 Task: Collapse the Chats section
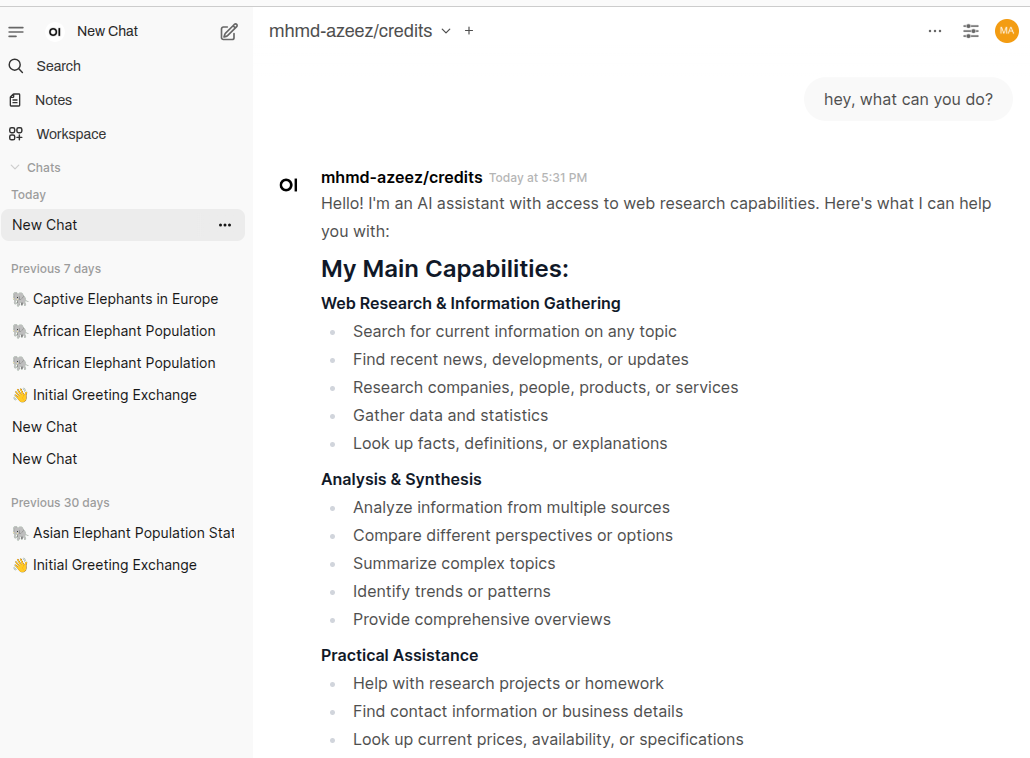[14, 167]
